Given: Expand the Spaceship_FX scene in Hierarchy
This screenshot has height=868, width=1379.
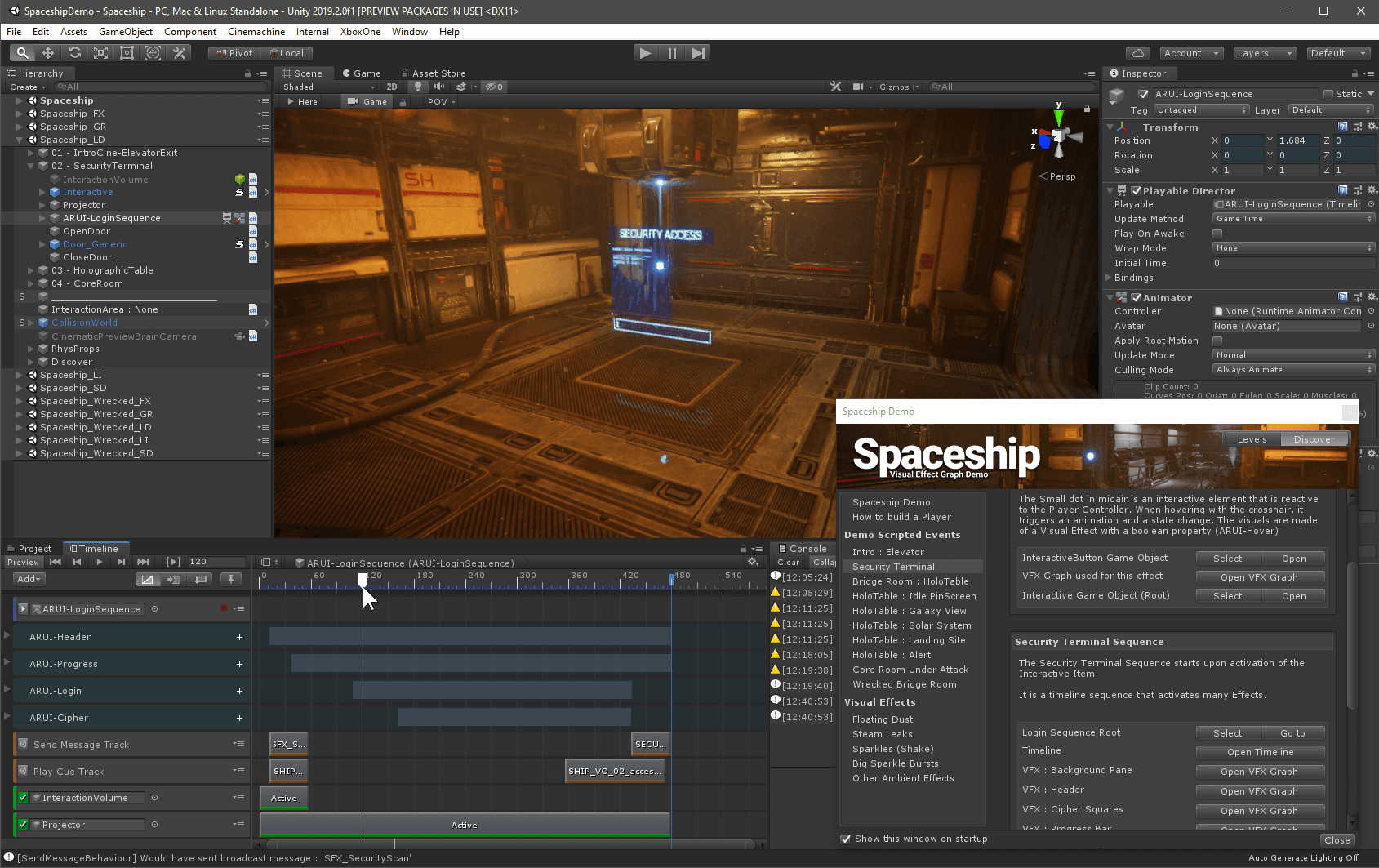Looking at the screenshot, I should click(20, 114).
